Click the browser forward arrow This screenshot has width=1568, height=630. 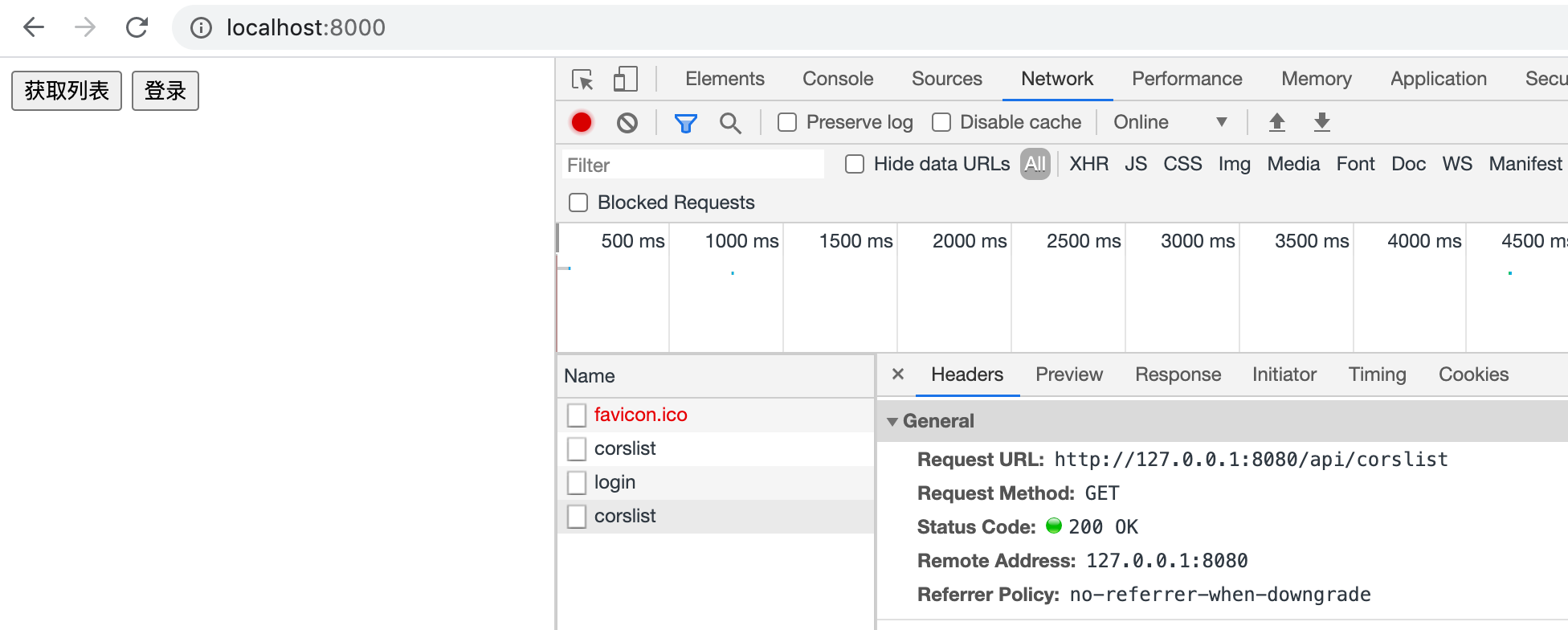(x=85, y=27)
